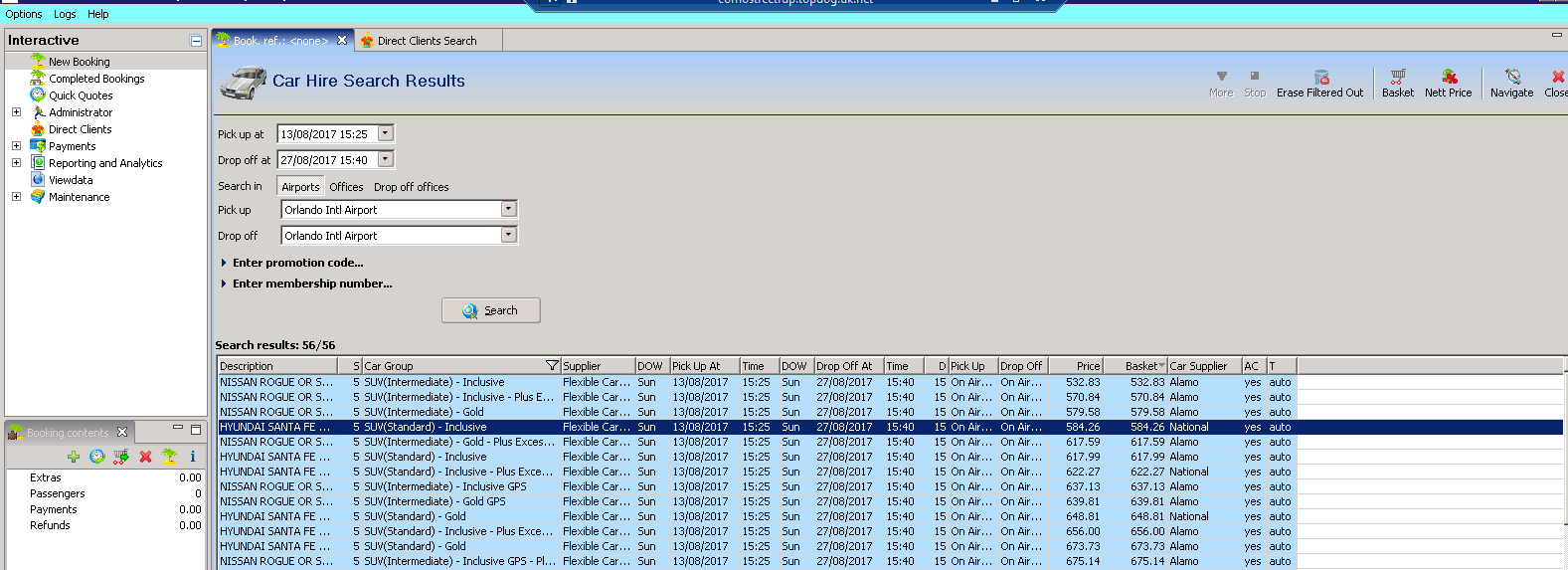Click the Payments icon in sidebar
Screen dimensions: 1568x570
pos(38,145)
